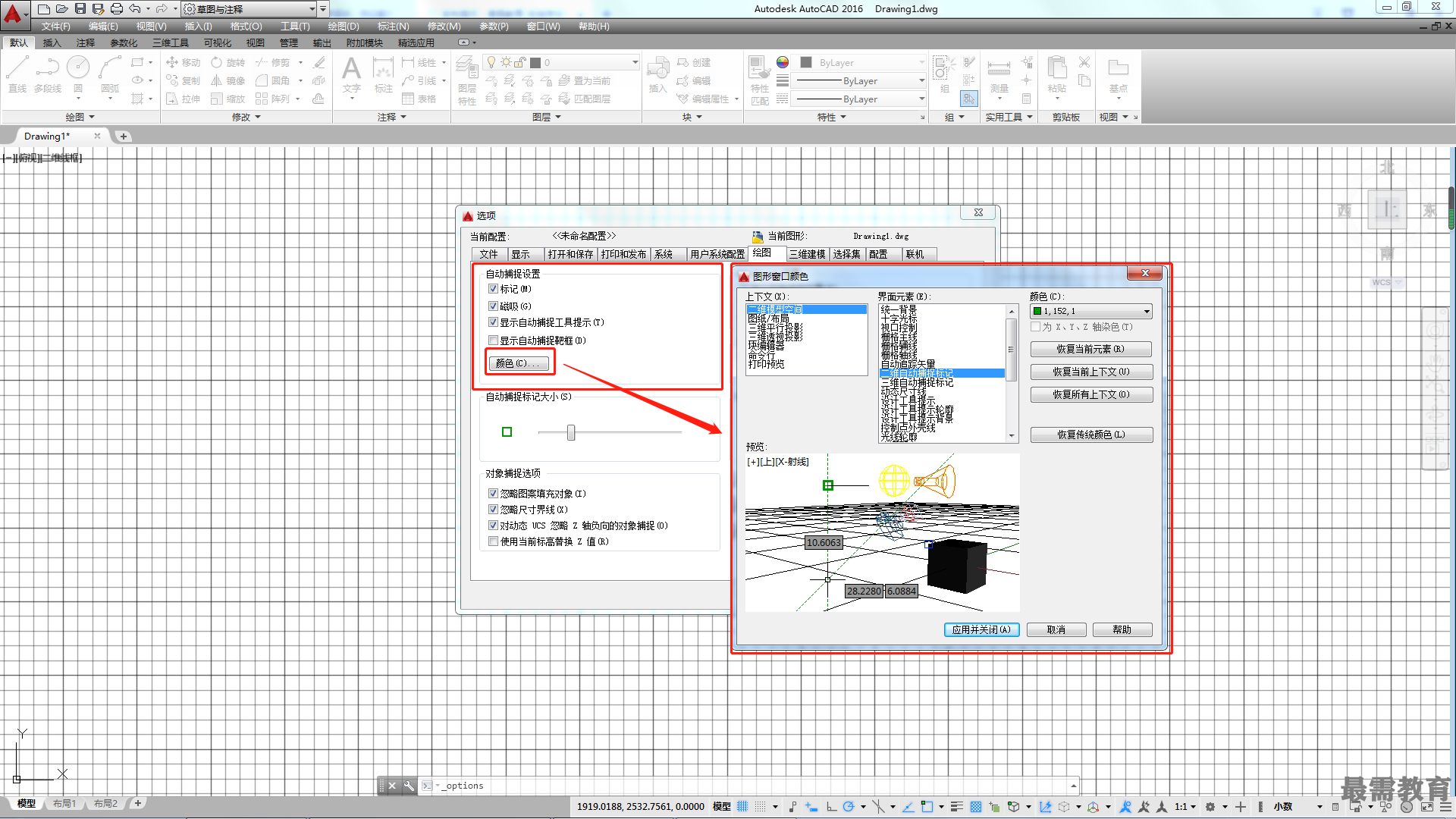Click the Undo arrow icon
This screenshot has width=1456, height=819.
click(x=134, y=8)
